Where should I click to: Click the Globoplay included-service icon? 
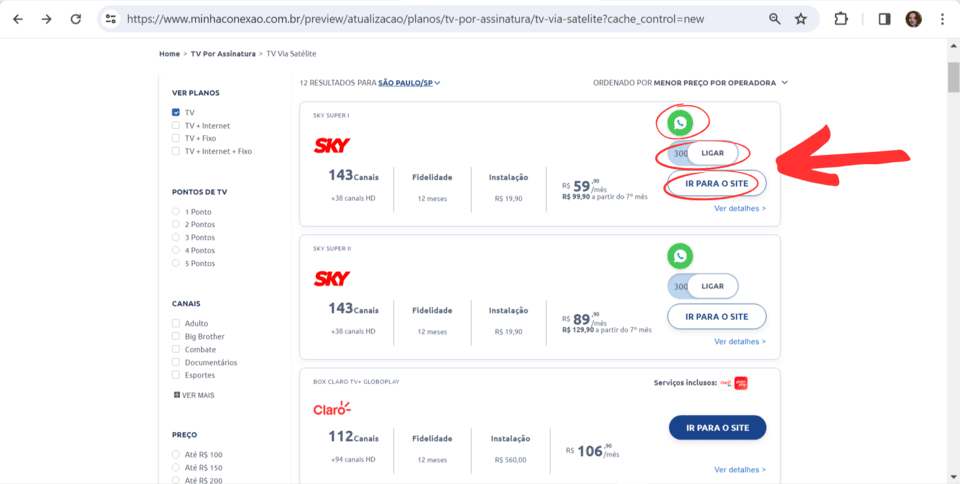pyautogui.click(x=741, y=383)
